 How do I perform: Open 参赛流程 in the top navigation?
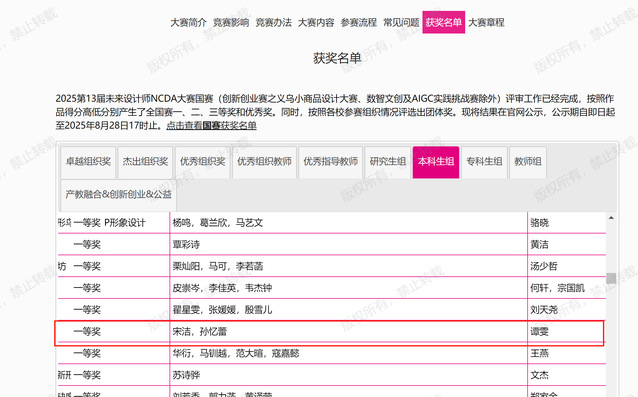tap(358, 22)
